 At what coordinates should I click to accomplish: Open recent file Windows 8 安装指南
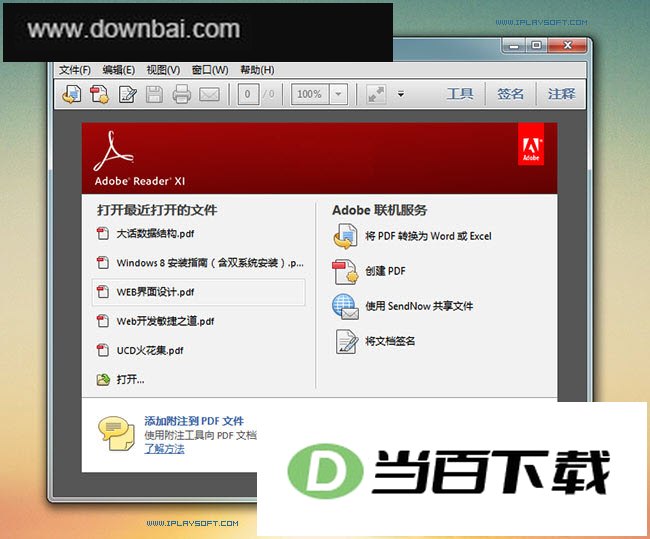pos(210,262)
